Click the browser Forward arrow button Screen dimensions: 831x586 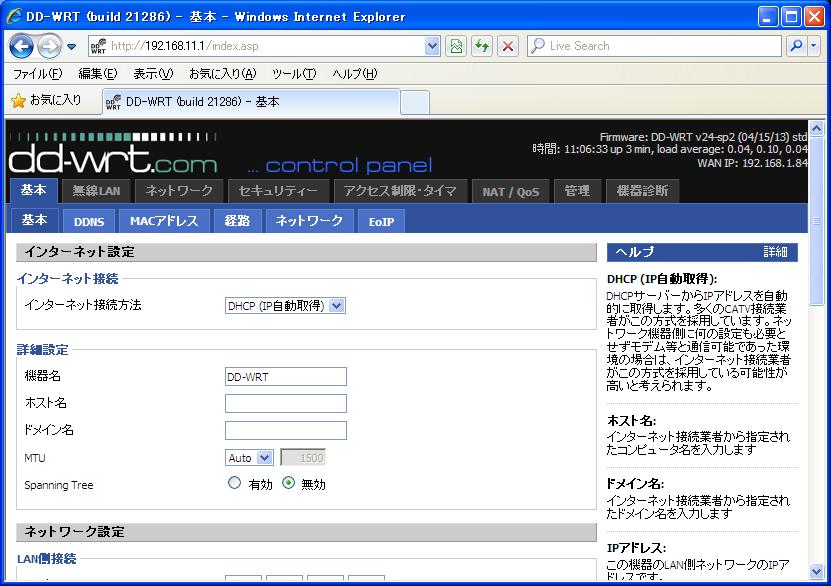click(49, 47)
